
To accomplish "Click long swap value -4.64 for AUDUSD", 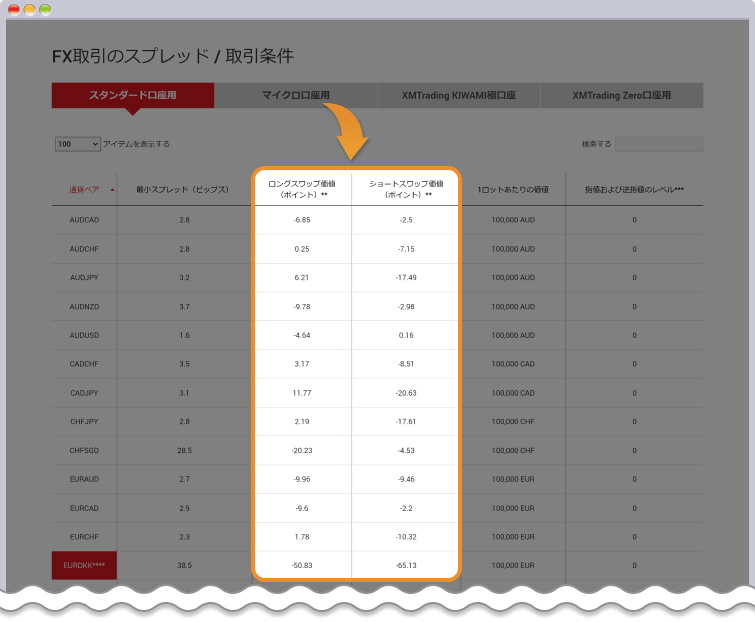I will coord(302,335).
